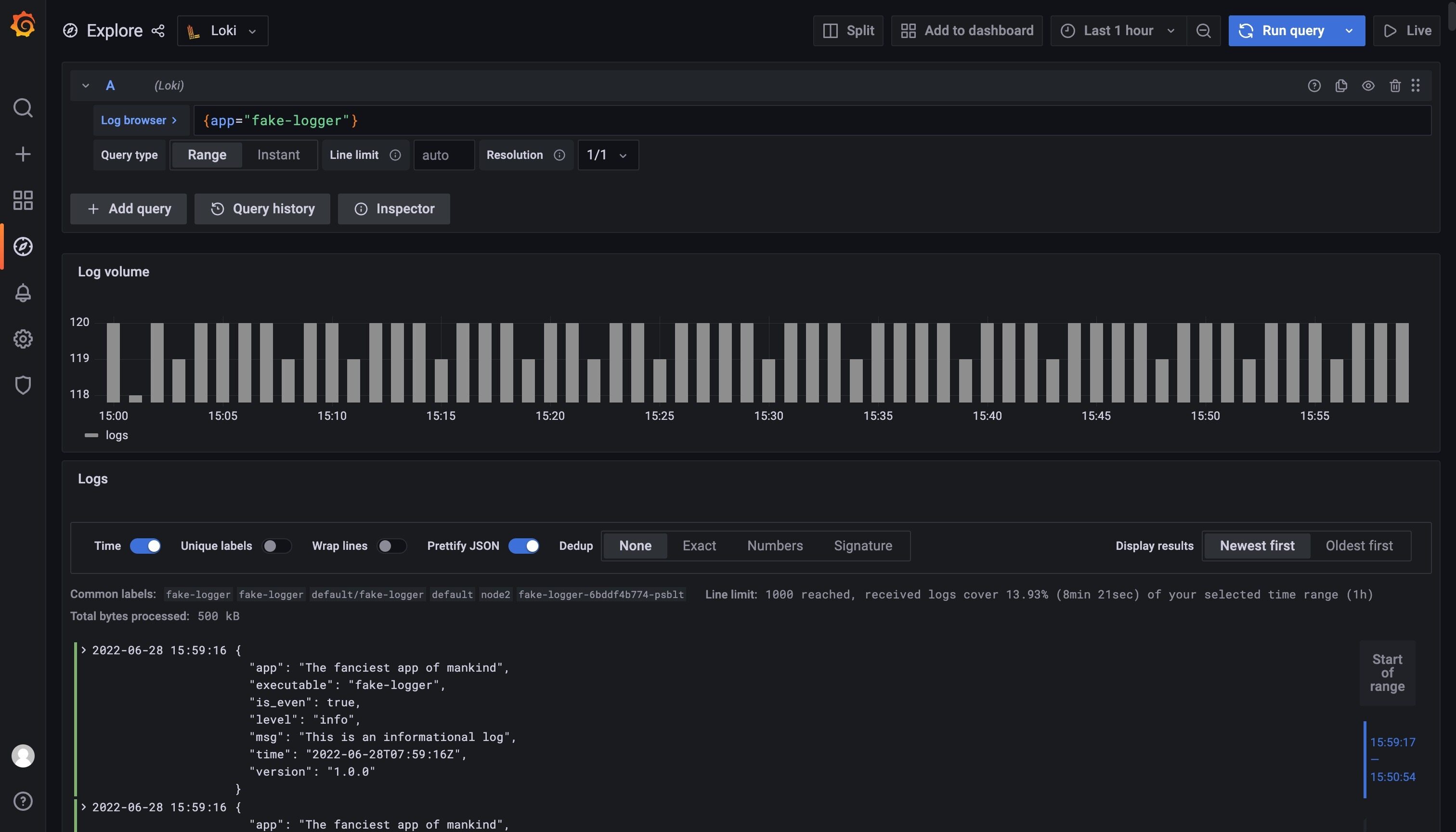Toggle the Wrap lines switch off

[390, 546]
